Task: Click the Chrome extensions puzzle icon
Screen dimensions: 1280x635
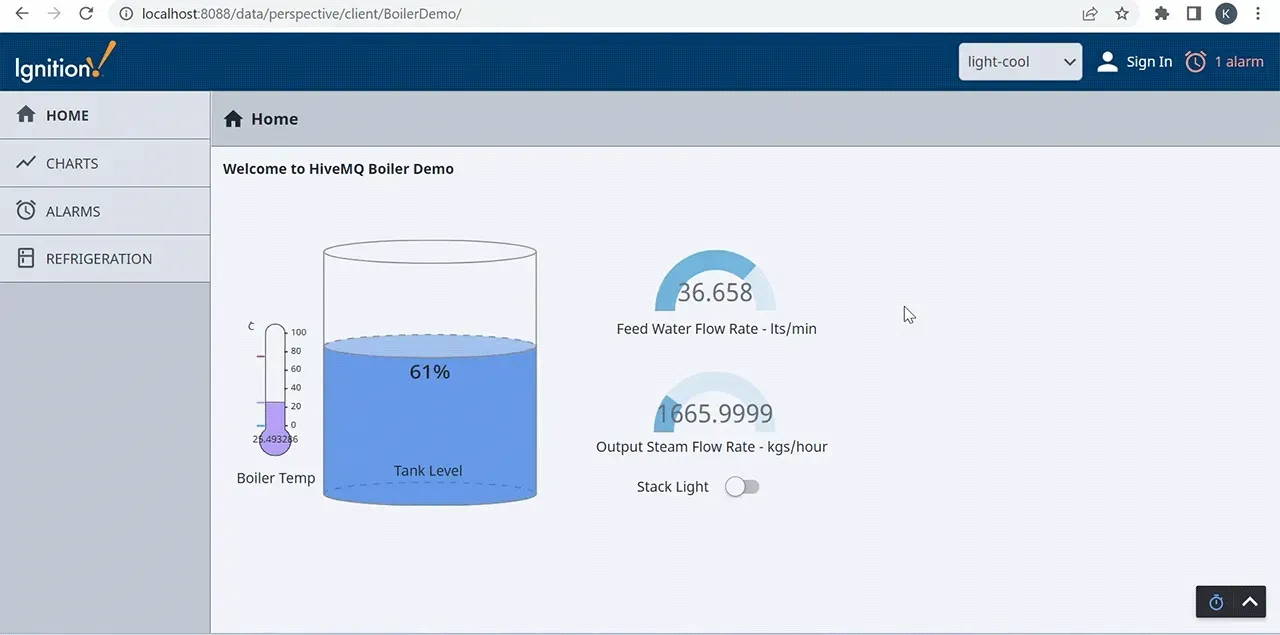Action: pos(1161,14)
